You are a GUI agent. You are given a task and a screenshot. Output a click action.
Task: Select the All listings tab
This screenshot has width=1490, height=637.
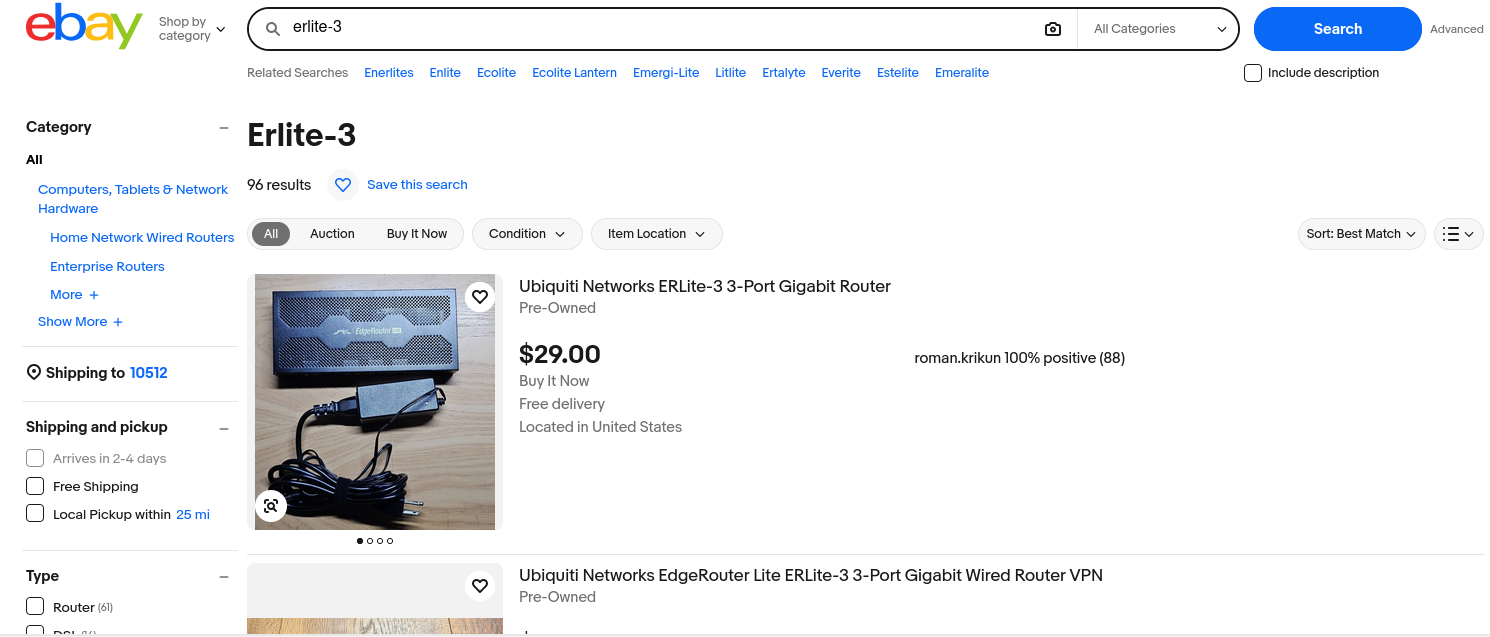click(x=271, y=234)
